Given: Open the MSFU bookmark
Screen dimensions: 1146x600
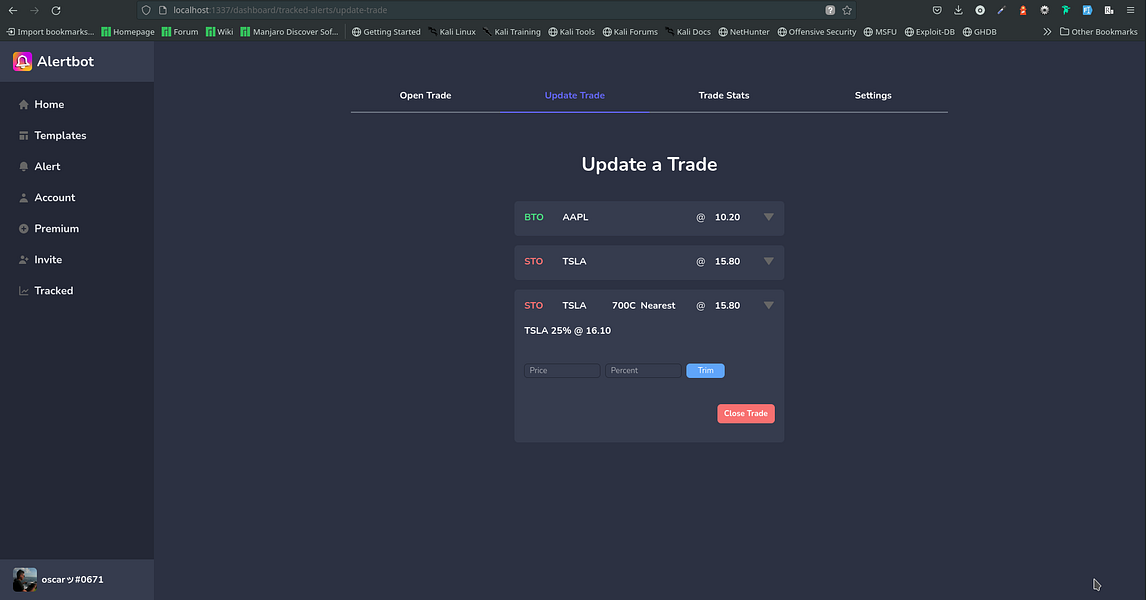Looking at the screenshot, I should tap(880, 31).
